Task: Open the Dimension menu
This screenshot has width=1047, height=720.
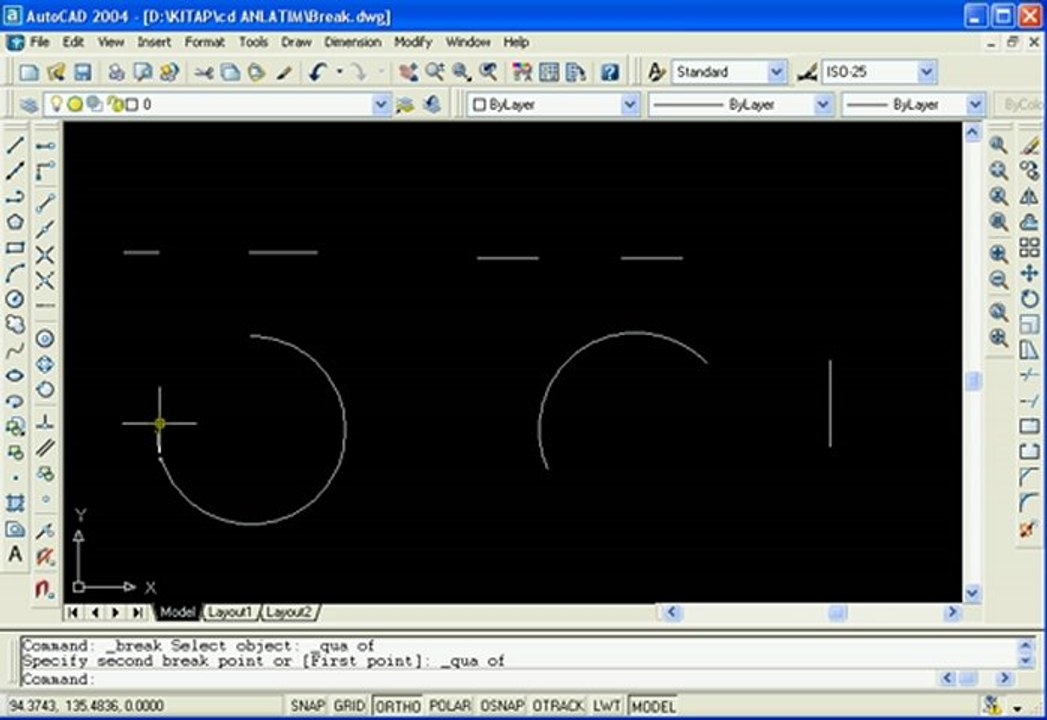Action: (353, 42)
